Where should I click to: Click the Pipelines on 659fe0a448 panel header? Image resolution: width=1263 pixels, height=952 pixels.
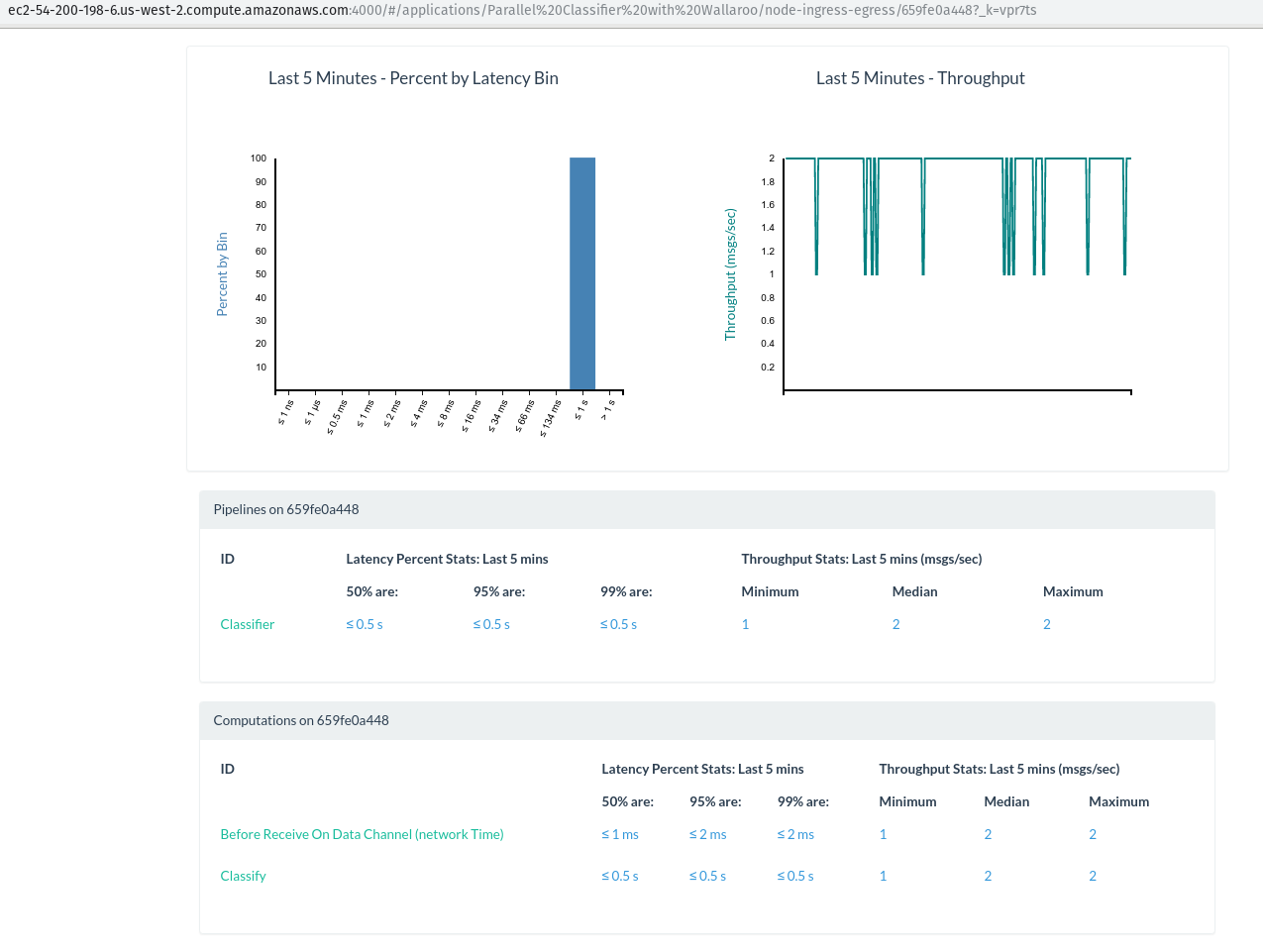point(286,509)
